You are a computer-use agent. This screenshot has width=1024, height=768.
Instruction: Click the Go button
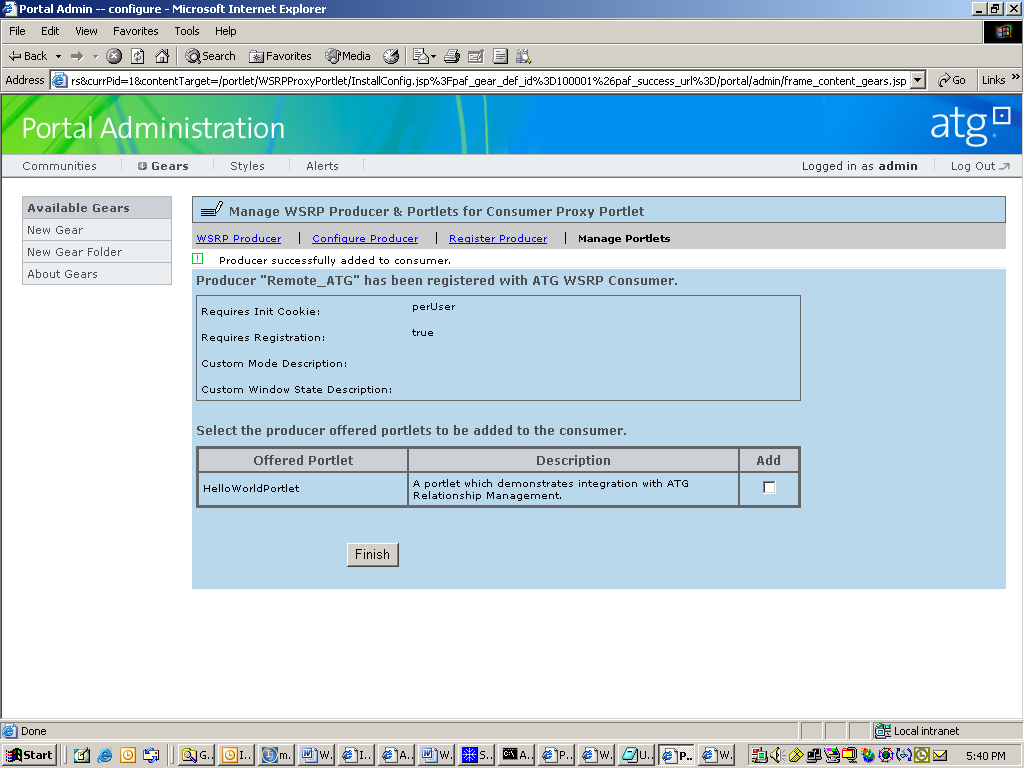(x=952, y=80)
